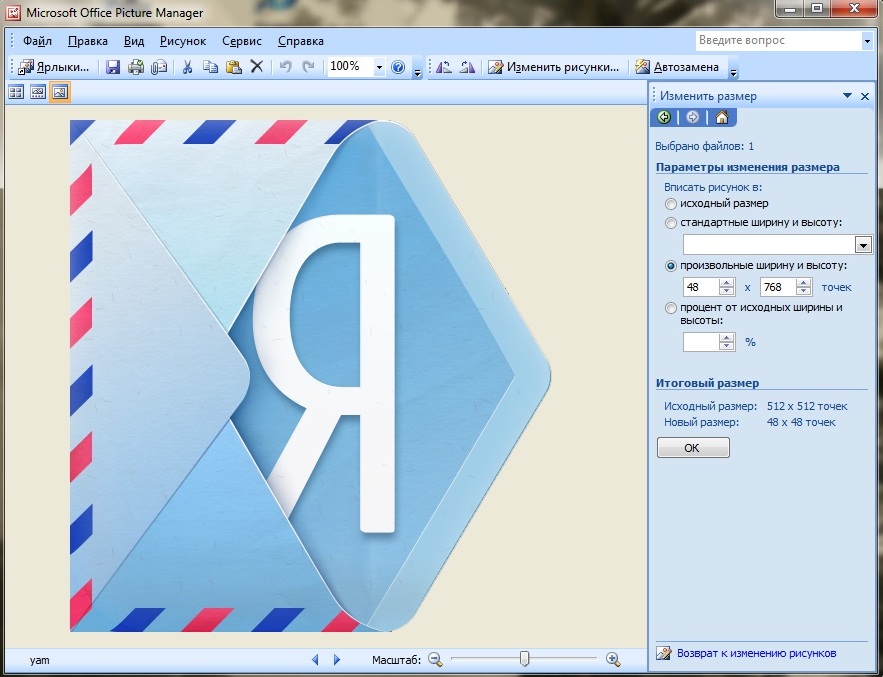Image resolution: width=883 pixels, height=677 pixels.
Task: Click in width field showing 48
Action: click(701, 287)
